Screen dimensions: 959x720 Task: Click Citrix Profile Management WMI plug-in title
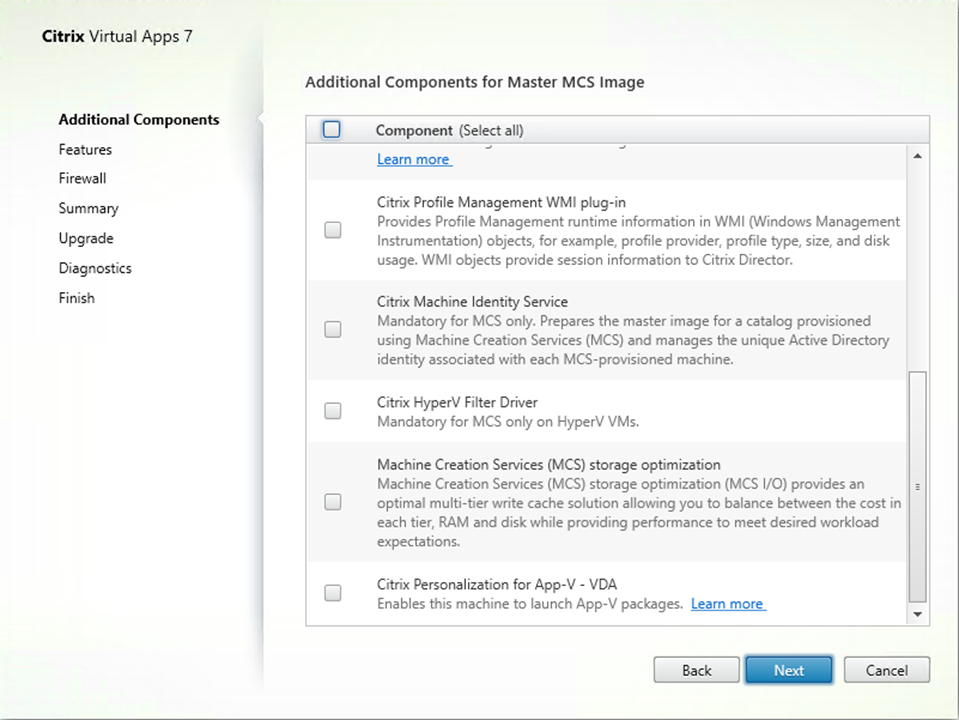(x=502, y=202)
